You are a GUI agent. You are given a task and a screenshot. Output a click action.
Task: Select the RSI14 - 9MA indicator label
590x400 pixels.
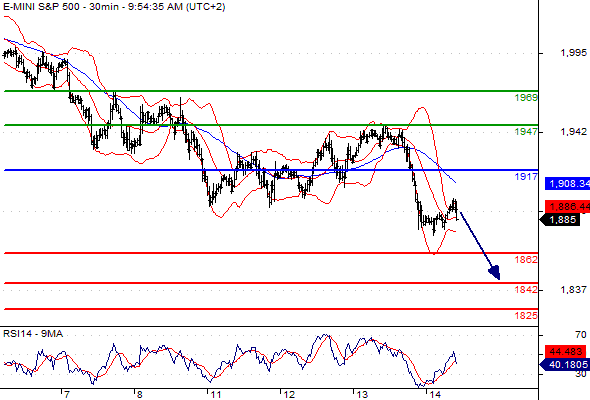(33, 334)
